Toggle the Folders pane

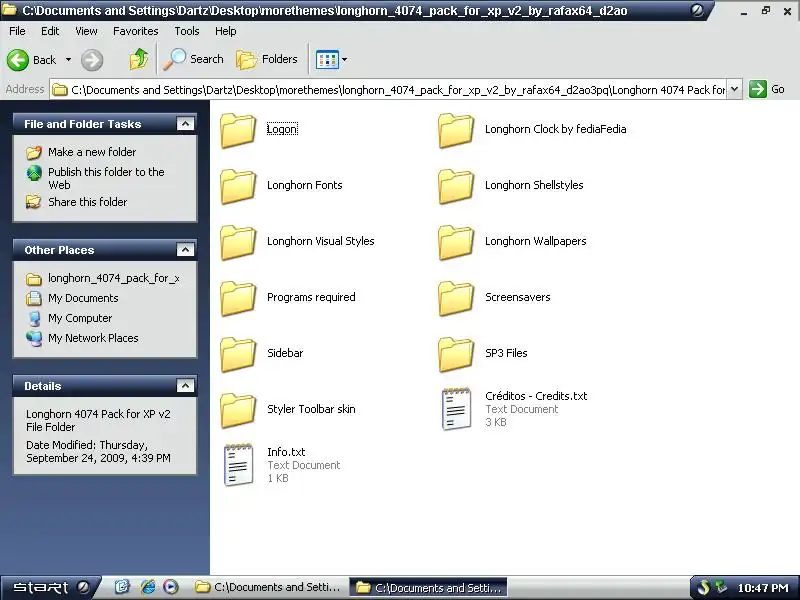[x=267, y=59]
